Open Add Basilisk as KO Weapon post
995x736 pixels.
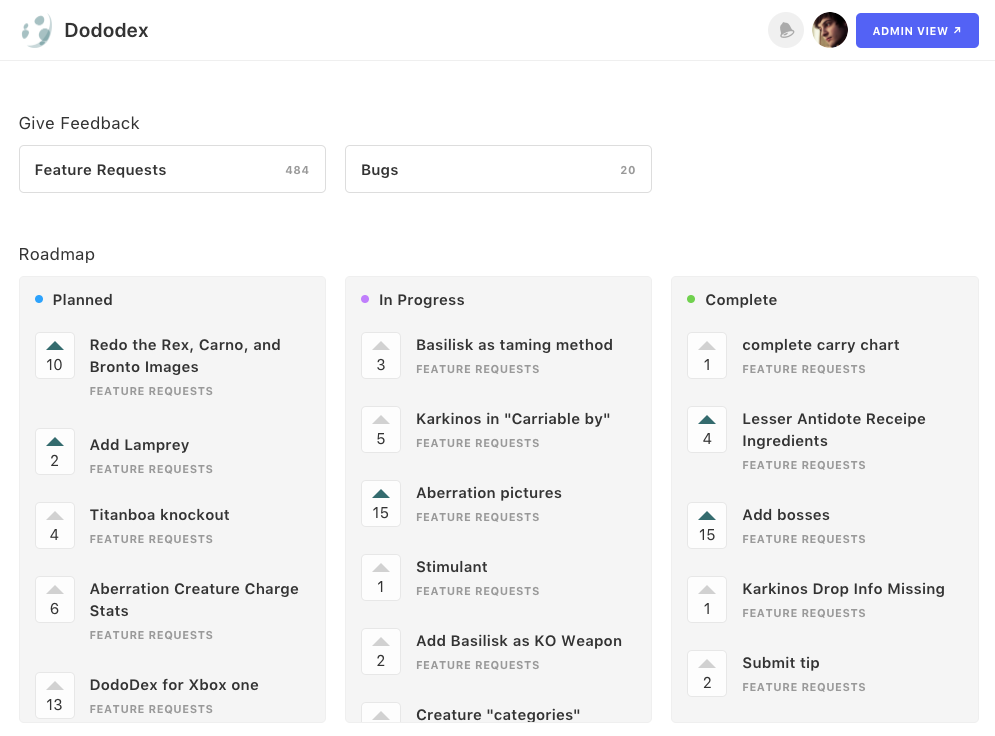pos(518,641)
